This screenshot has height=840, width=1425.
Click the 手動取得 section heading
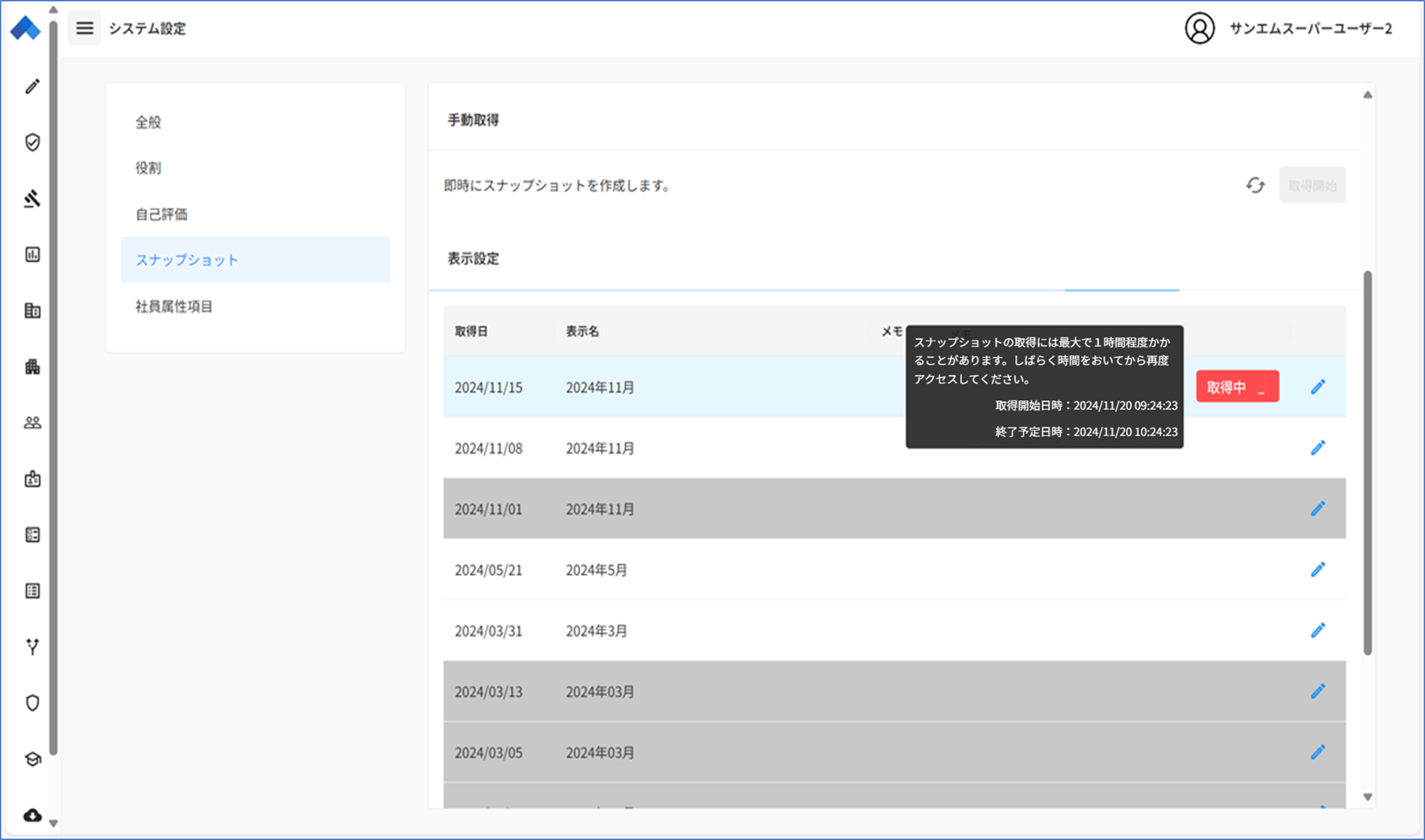pyautogui.click(x=473, y=120)
